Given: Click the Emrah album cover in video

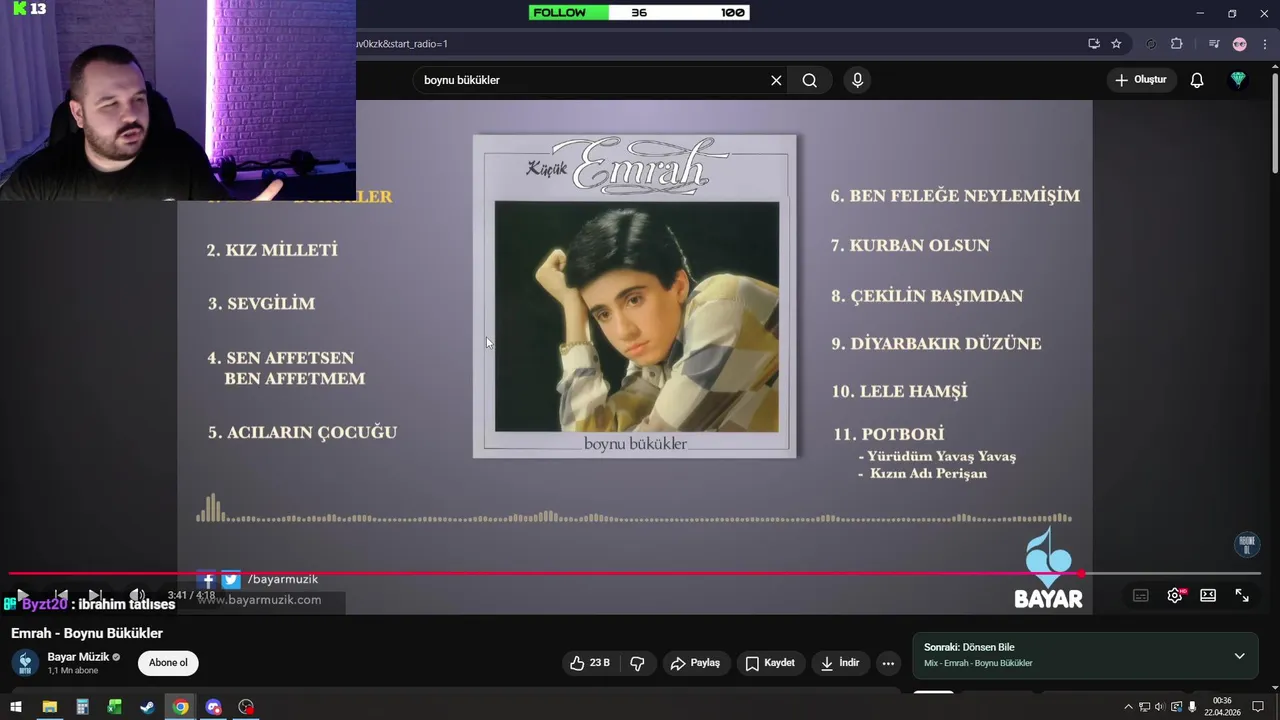Looking at the screenshot, I should pos(636,297).
